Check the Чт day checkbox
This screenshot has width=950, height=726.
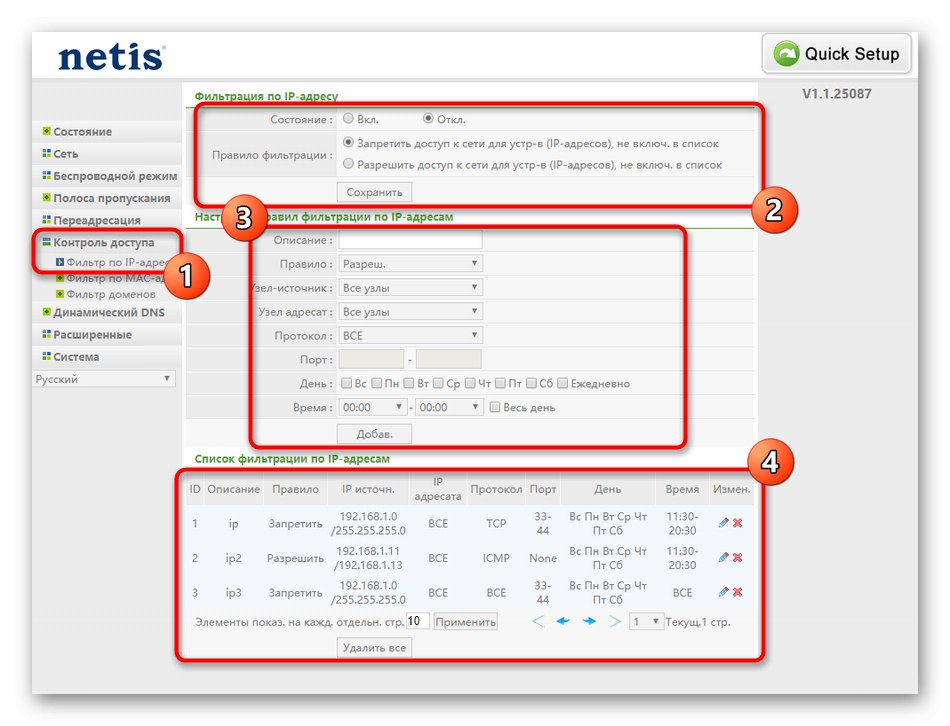470,383
